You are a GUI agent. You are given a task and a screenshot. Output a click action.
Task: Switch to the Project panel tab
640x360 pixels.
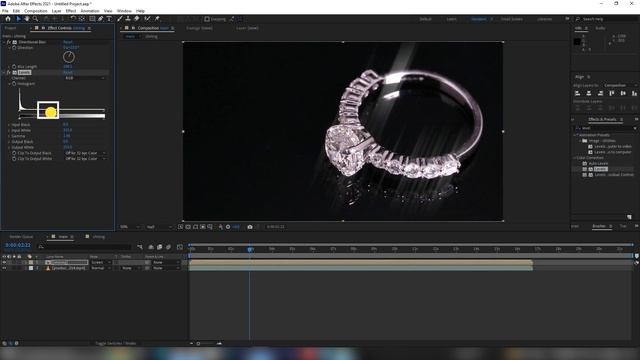point(10,28)
